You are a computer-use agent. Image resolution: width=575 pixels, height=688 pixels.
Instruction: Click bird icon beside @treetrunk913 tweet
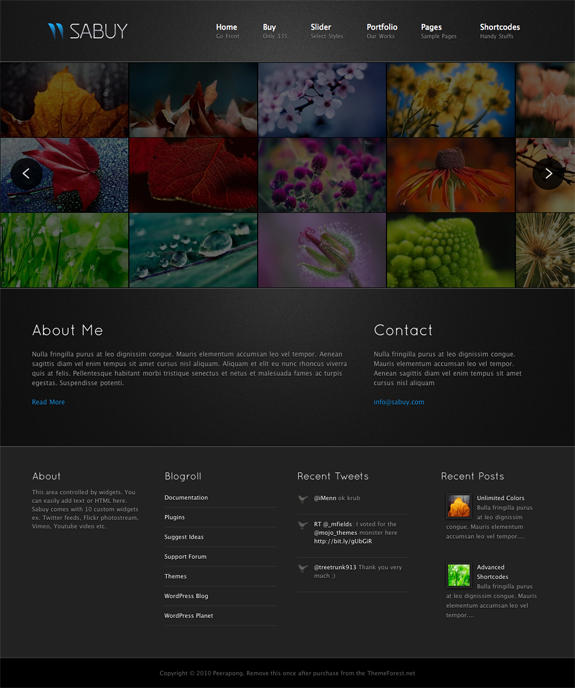click(x=303, y=568)
